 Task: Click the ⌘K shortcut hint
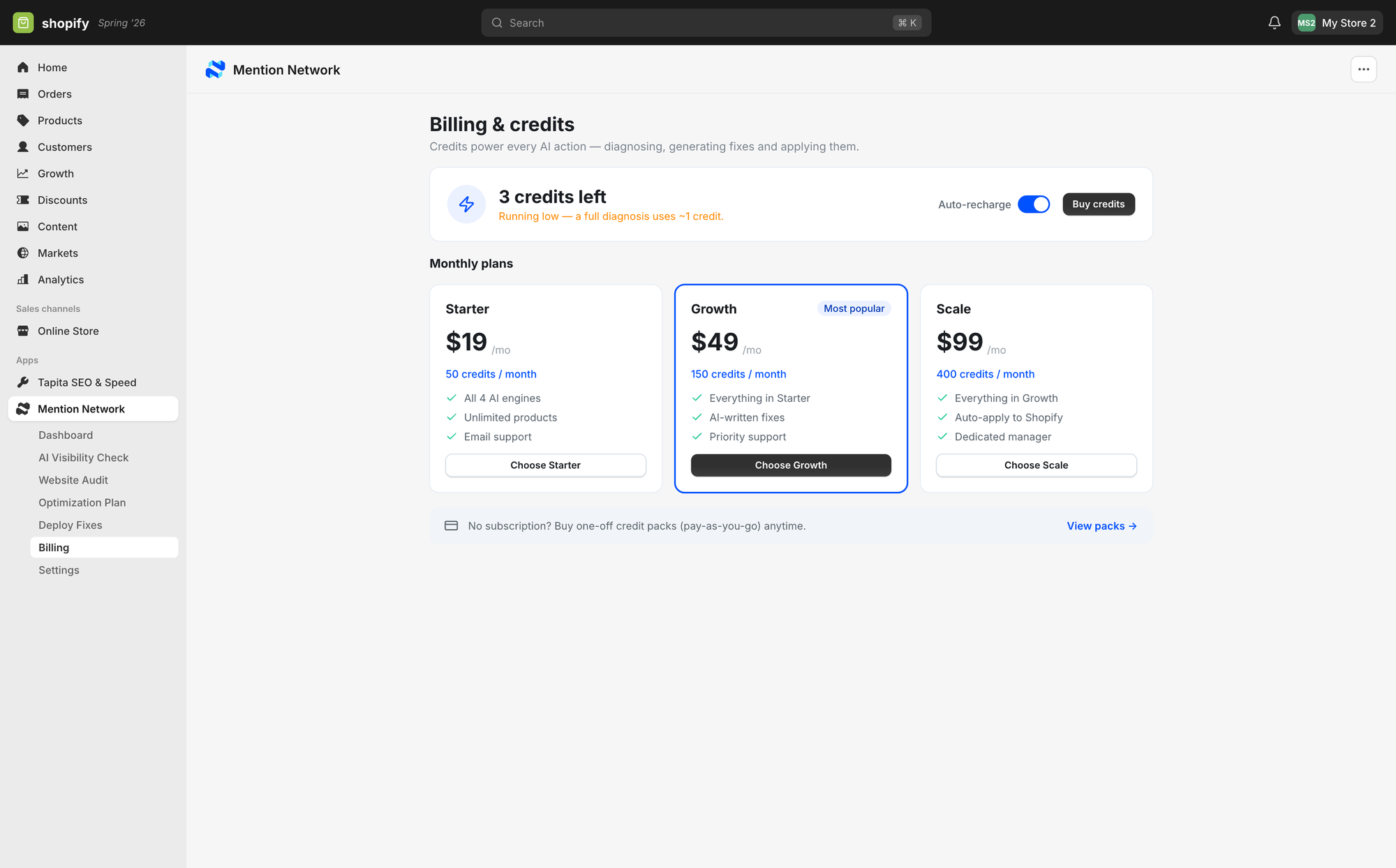pyautogui.click(x=907, y=23)
